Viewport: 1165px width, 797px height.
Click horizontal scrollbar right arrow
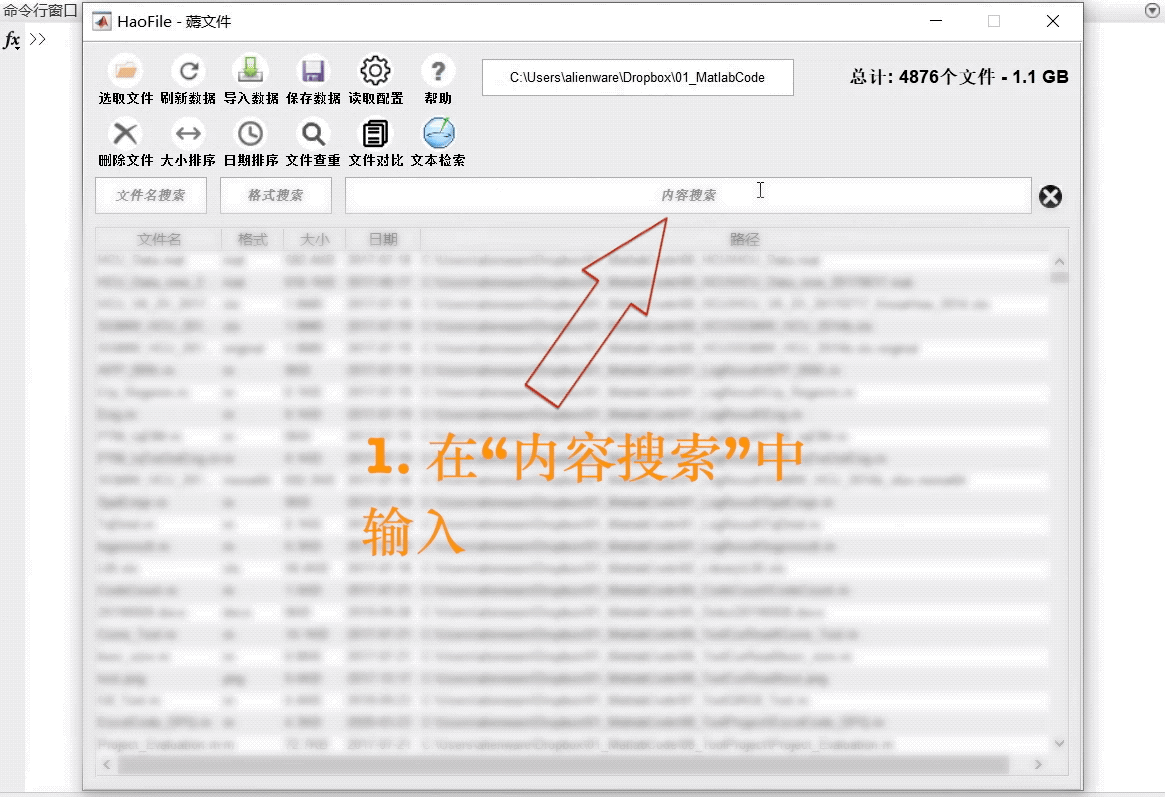tap(1038, 764)
